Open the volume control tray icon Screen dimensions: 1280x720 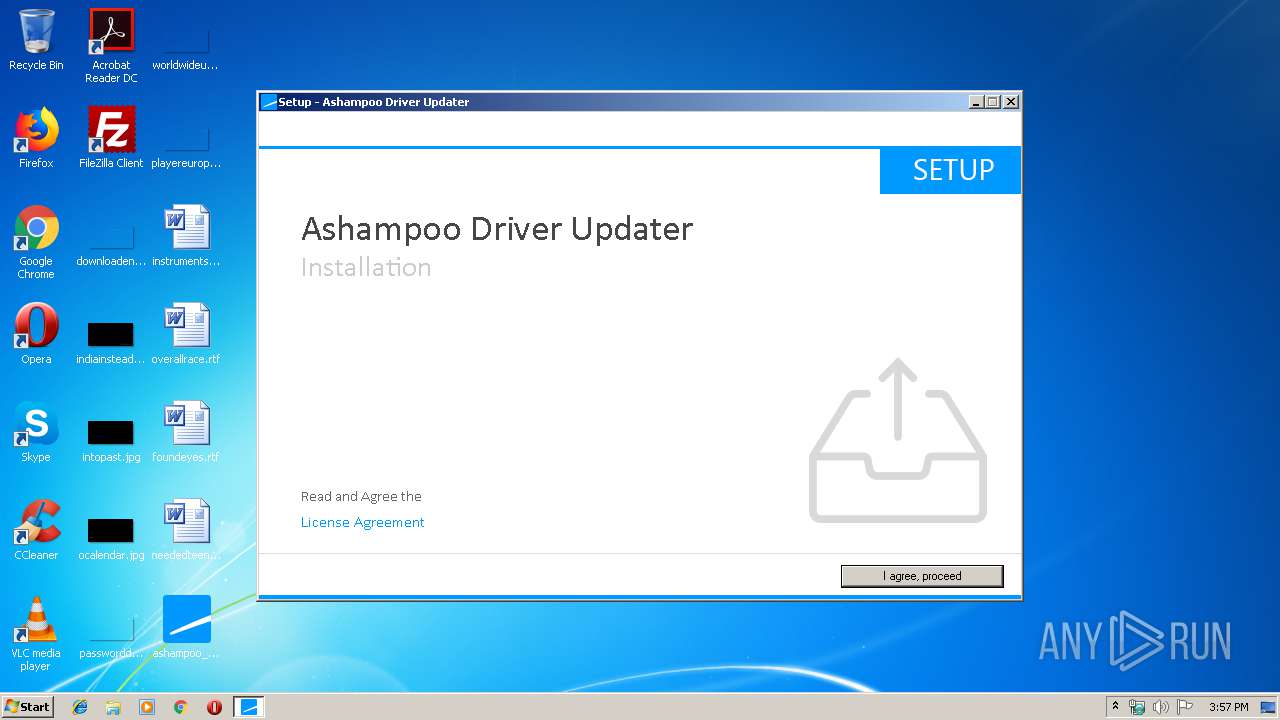tap(1161, 707)
